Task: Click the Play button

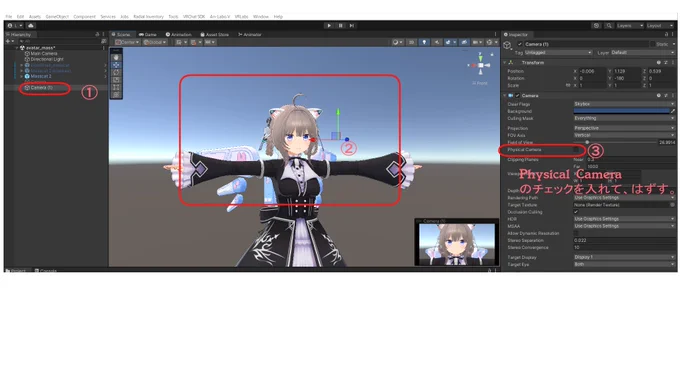Action: [x=329, y=26]
